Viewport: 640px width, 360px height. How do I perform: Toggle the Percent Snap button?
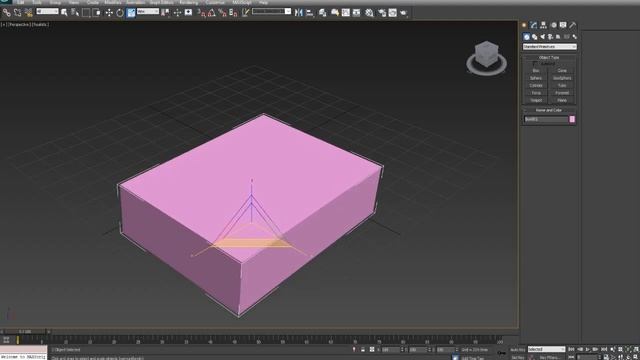point(222,13)
